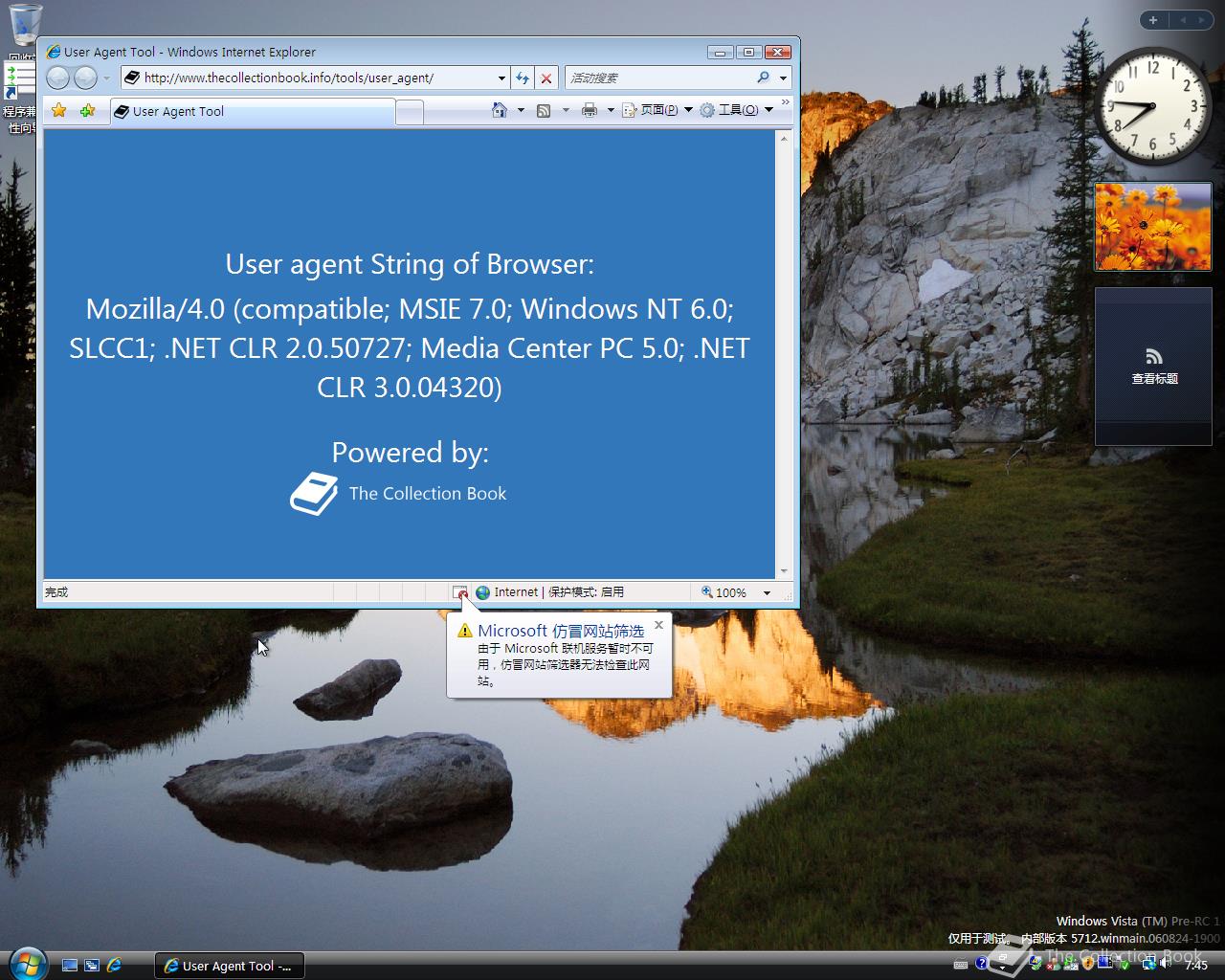
Task: Click the security shield warning tray icon
Action: click(1088, 963)
